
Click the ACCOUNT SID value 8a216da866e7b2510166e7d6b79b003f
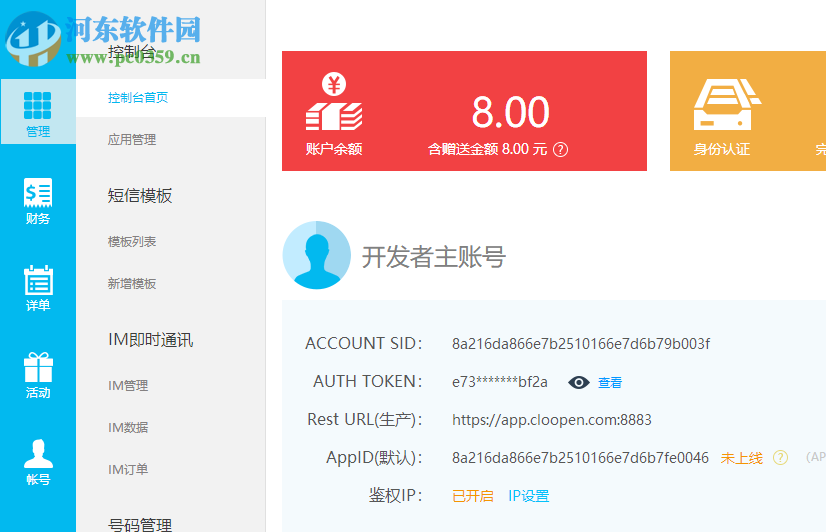coord(581,344)
